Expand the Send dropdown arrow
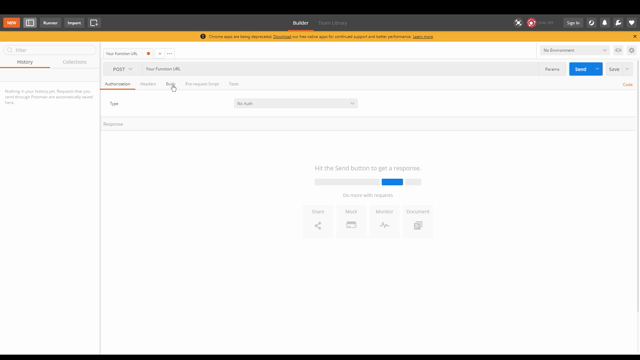This screenshot has width=640, height=360. (597, 69)
